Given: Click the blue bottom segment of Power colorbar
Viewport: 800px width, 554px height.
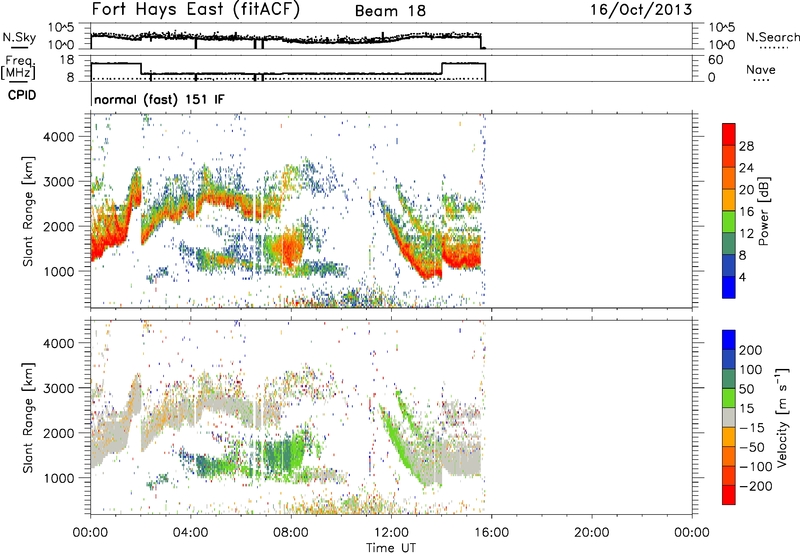Looking at the screenshot, I should [x=729, y=287].
